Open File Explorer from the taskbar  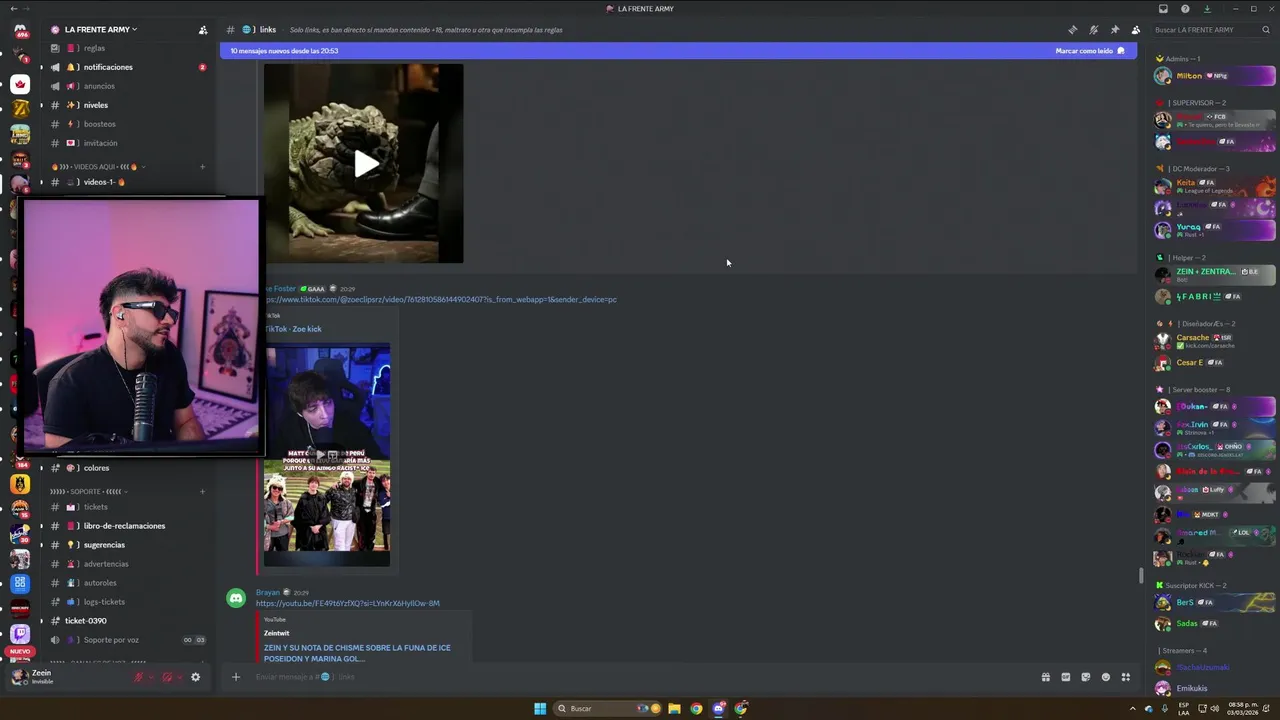pyautogui.click(x=674, y=709)
